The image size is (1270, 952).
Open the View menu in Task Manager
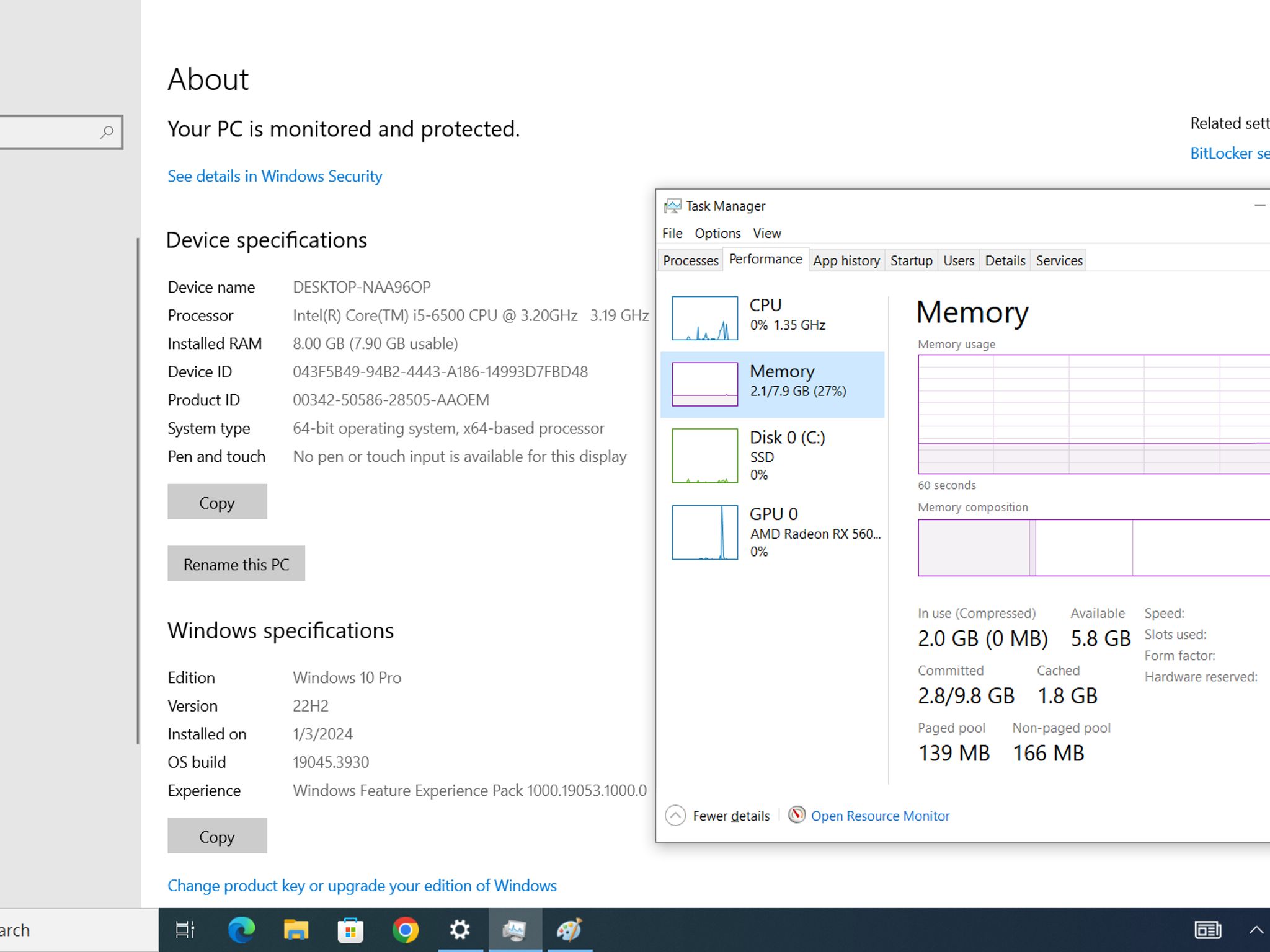pyautogui.click(x=767, y=233)
